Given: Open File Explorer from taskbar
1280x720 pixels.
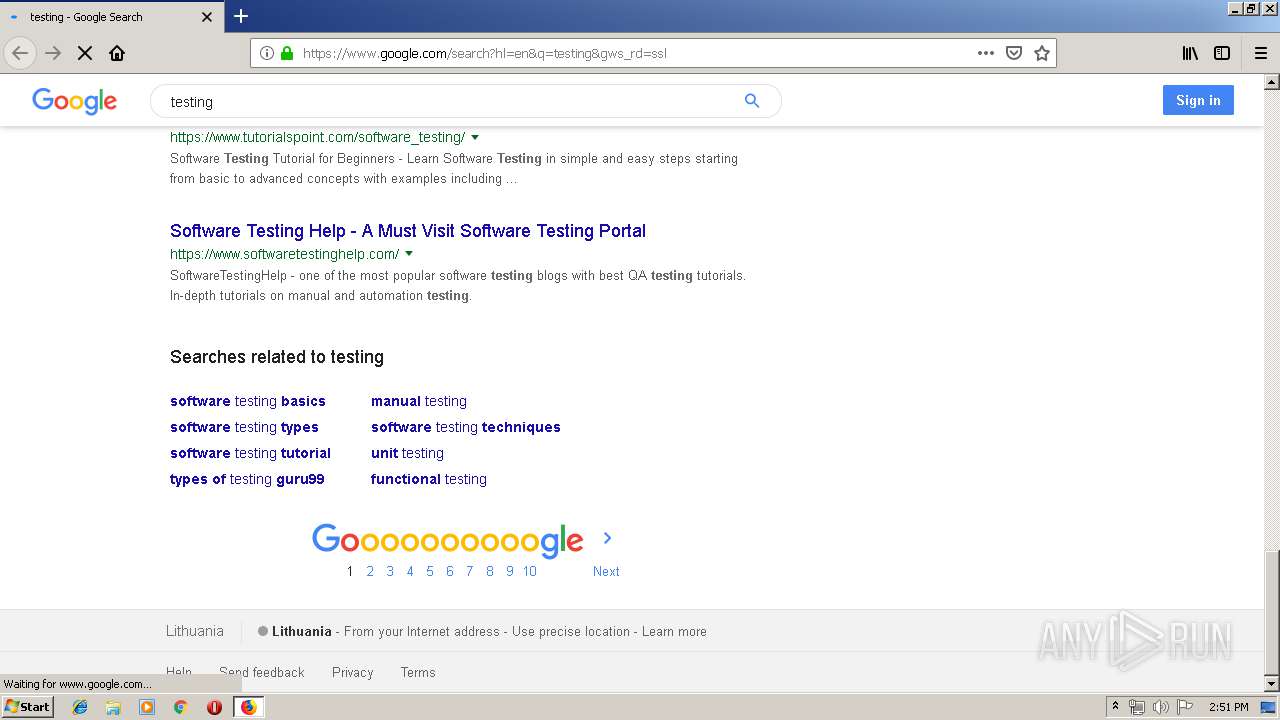Looking at the screenshot, I should [x=113, y=707].
